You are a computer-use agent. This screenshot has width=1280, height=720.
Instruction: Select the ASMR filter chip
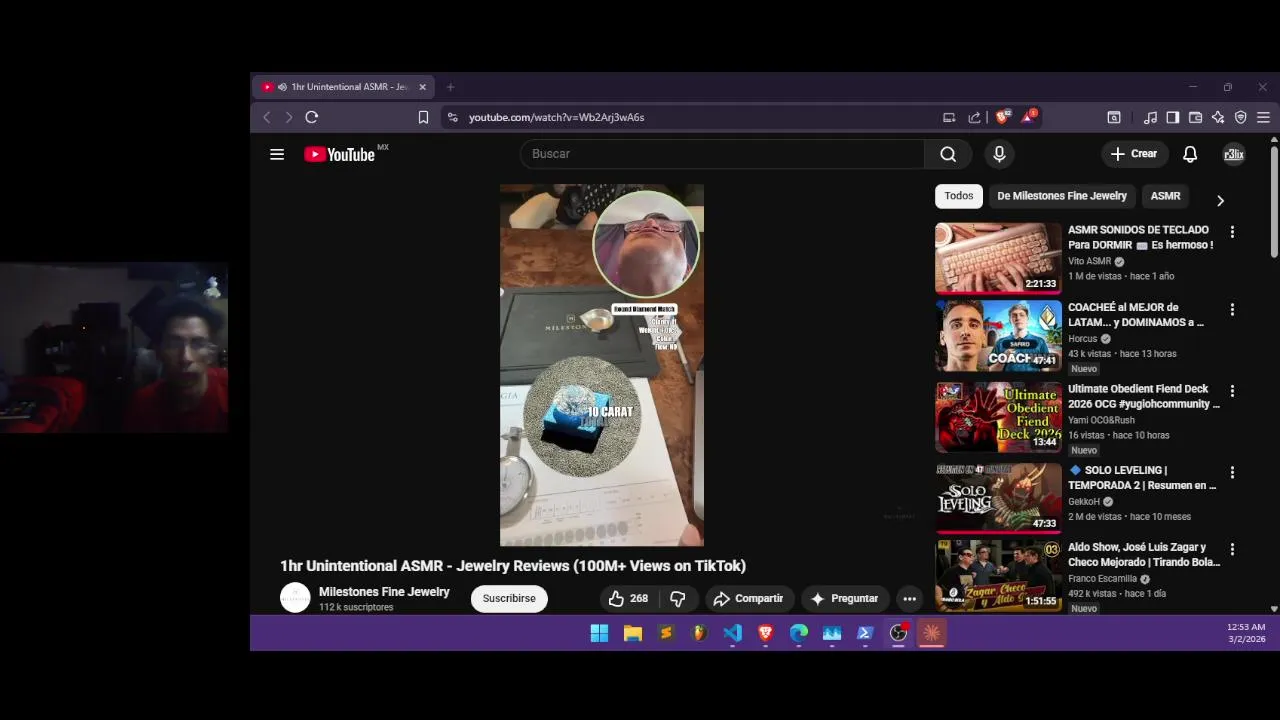[x=1165, y=196]
